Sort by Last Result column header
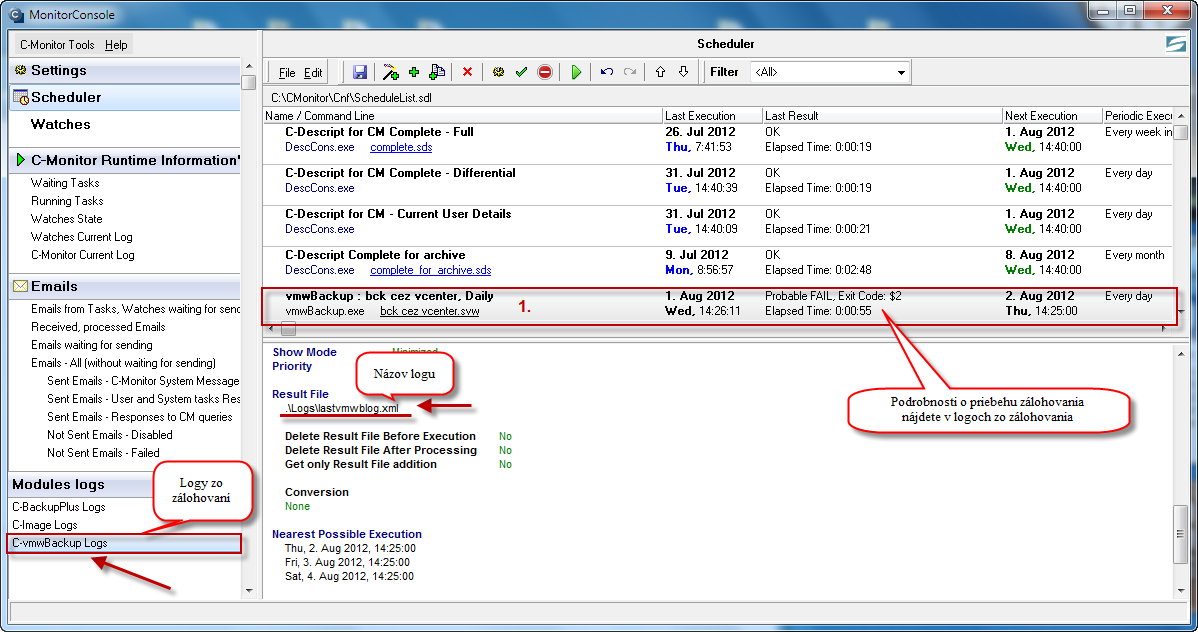This screenshot has height=632, width=1198. [882, 116]
